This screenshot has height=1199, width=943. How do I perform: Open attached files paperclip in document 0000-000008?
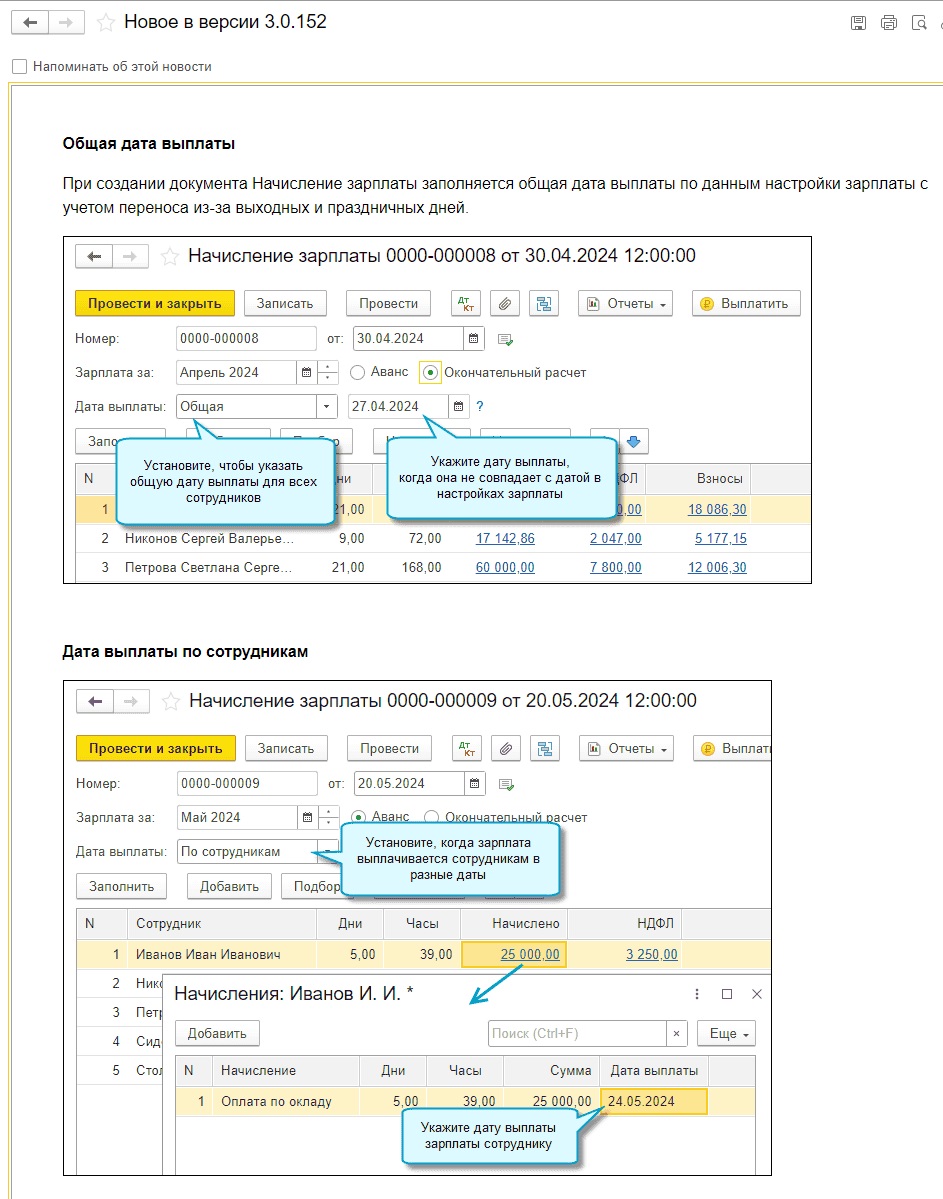pyautogui.click(x=505, y=304)
